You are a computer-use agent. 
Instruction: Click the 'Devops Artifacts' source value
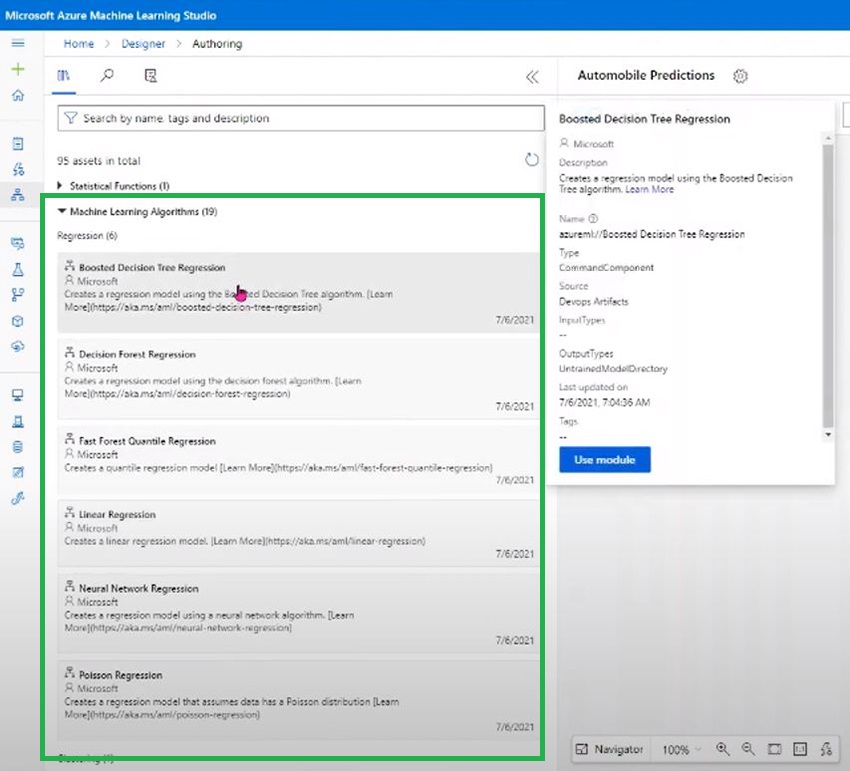594,301
